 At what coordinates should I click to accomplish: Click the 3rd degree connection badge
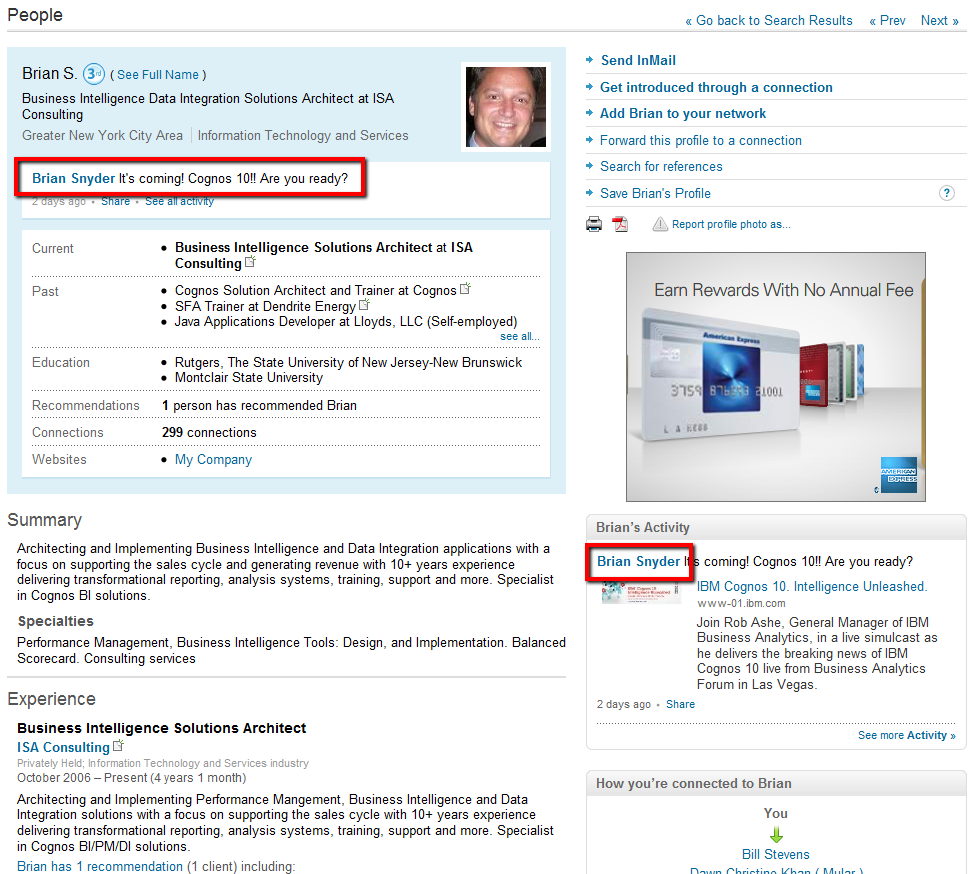coord(94,74)
